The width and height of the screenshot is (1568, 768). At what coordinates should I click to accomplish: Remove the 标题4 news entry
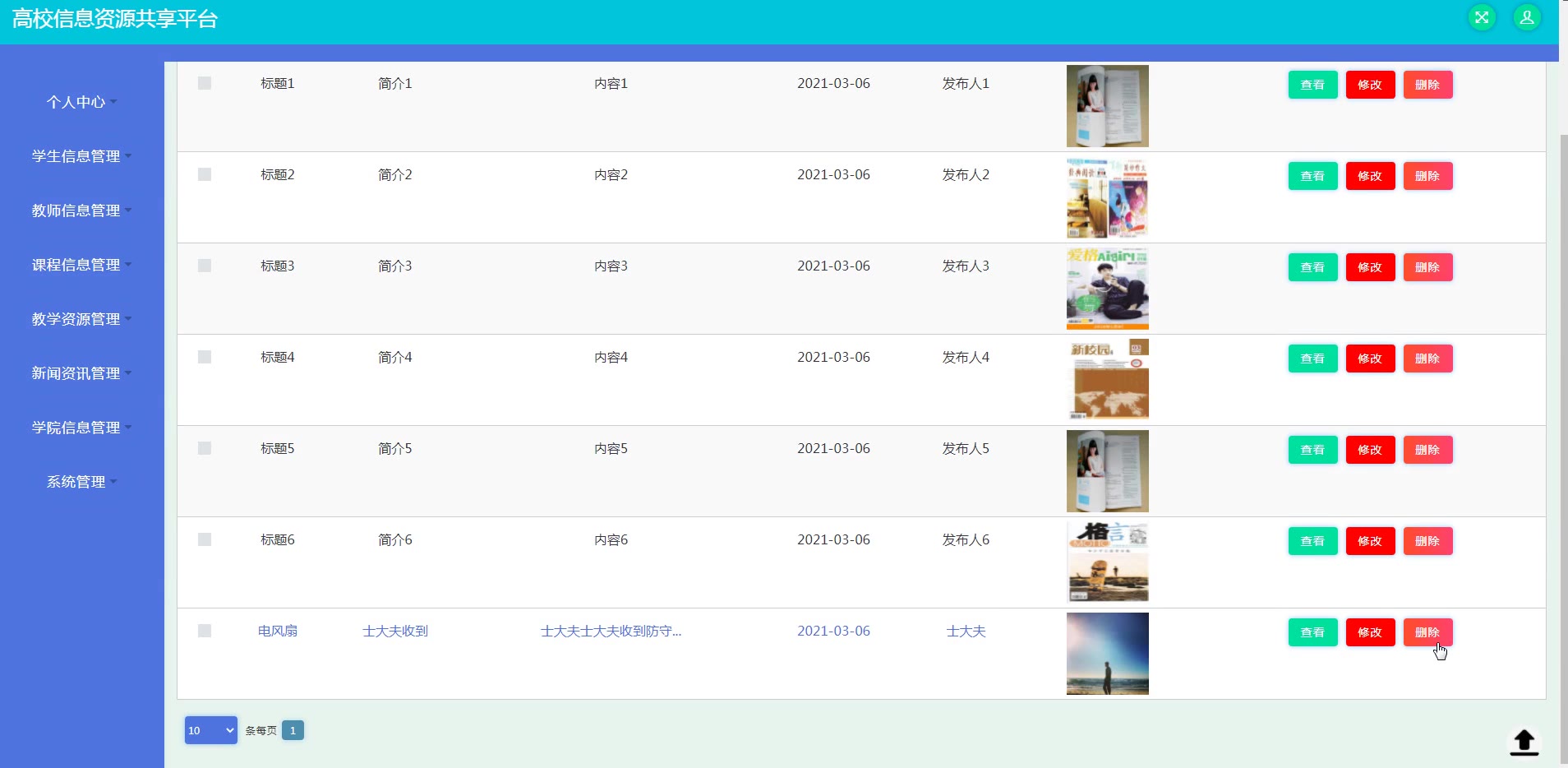click(1427, 359)
